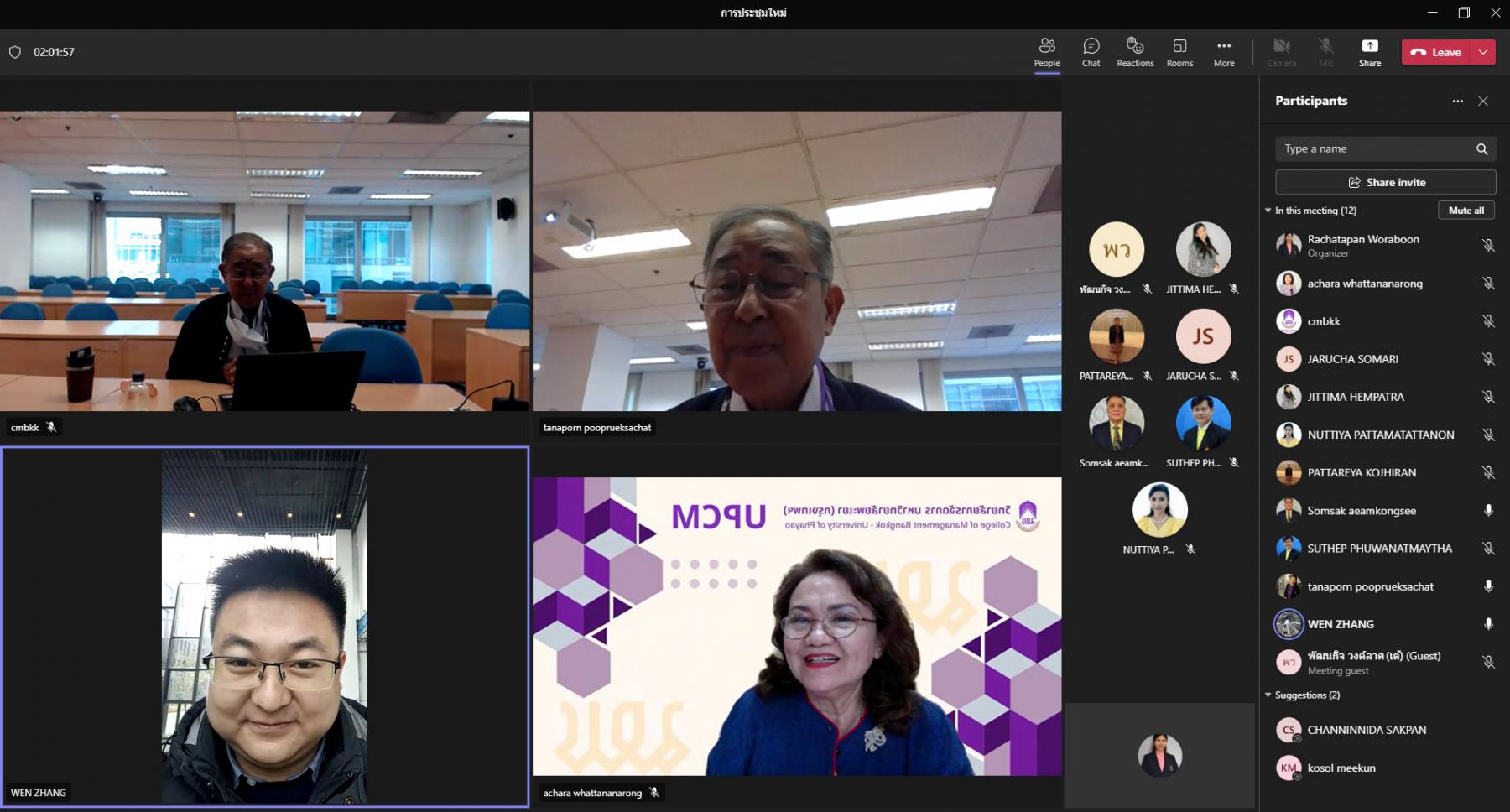This screenshot has width=1510, height=812.
Task: Toggle mic icon for NUTTIYA PATTAMATATTANON
Action: coord(1488,435)
